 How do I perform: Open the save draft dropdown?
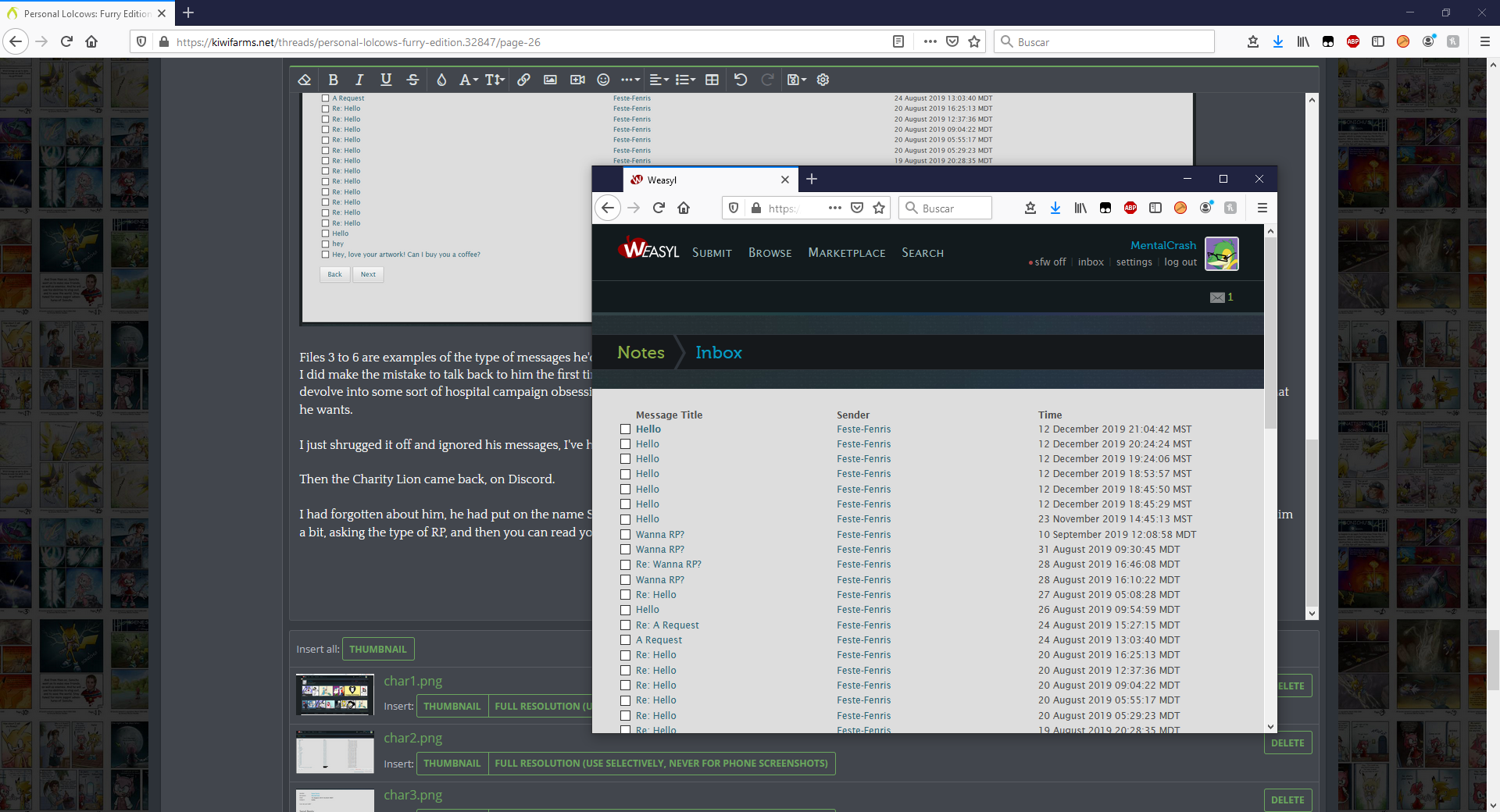797,80
